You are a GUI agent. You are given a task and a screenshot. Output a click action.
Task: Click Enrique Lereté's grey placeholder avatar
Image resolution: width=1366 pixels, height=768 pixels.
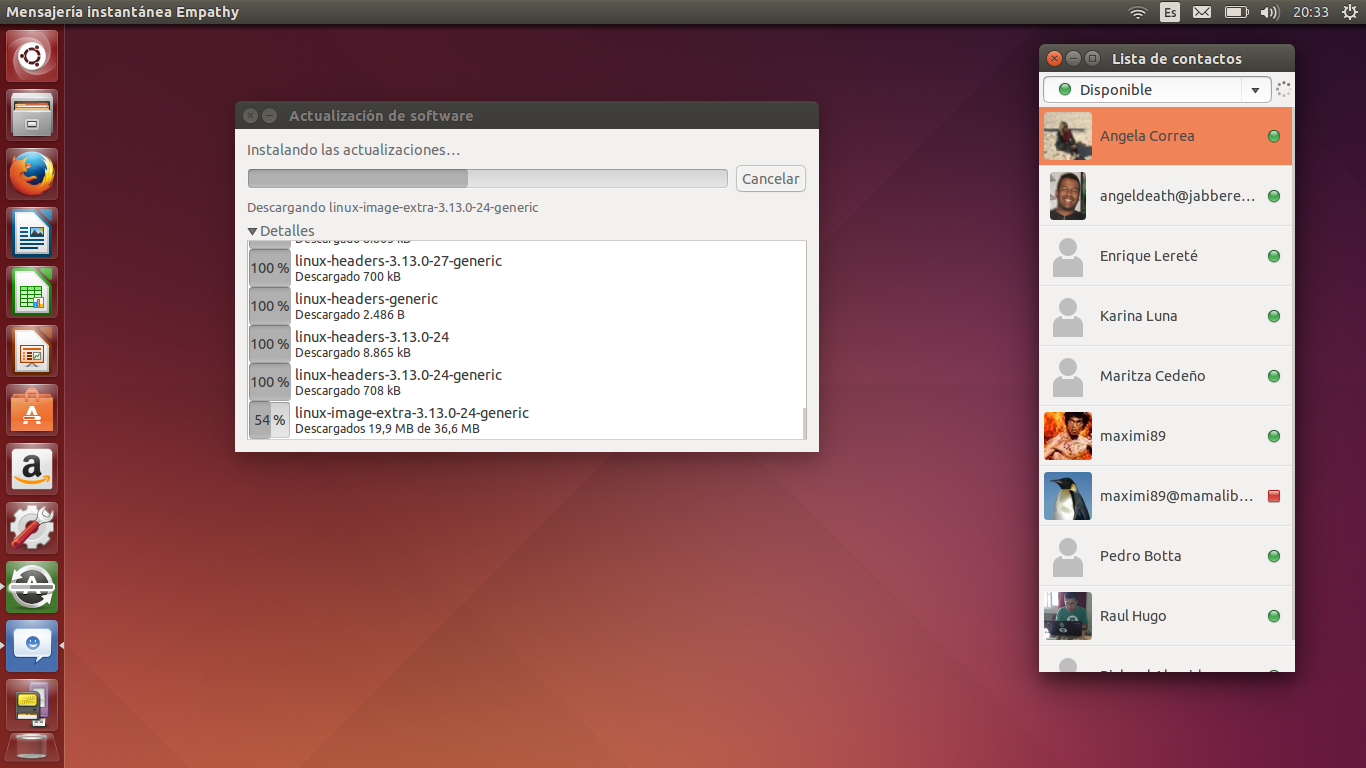click(x=1068, y=256)
